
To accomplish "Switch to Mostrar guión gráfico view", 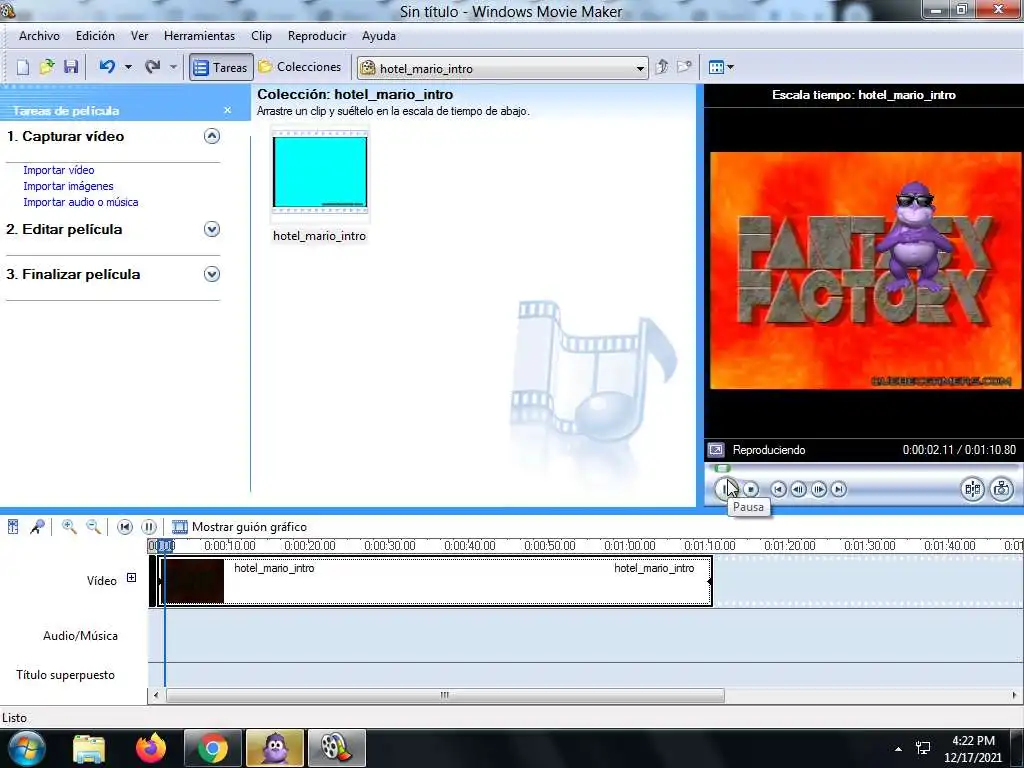I will [239, 527].
